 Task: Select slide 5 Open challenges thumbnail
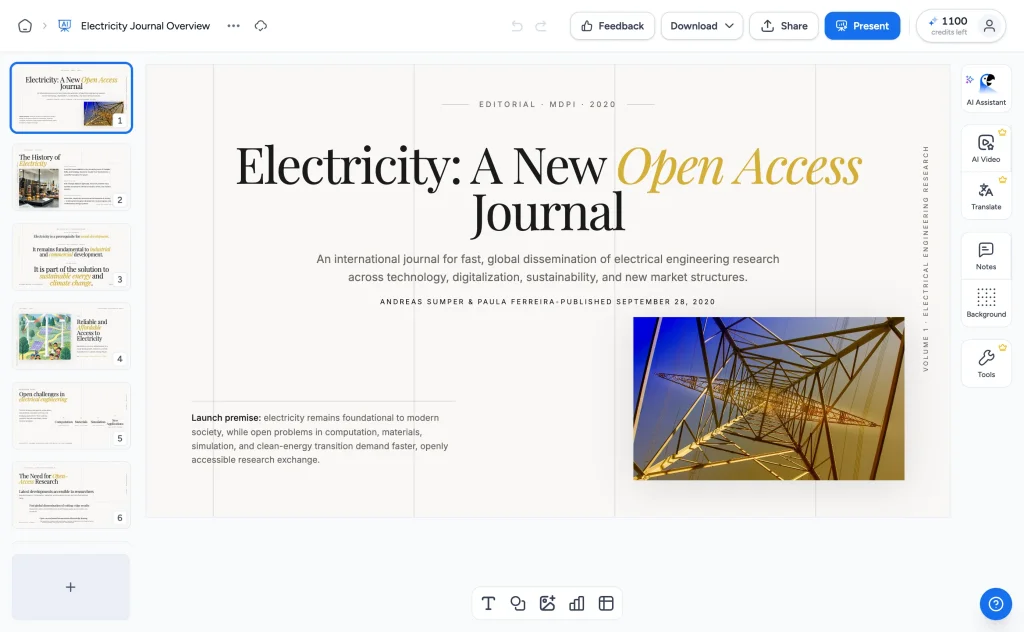pyautogui.click(x=71, y=416)
